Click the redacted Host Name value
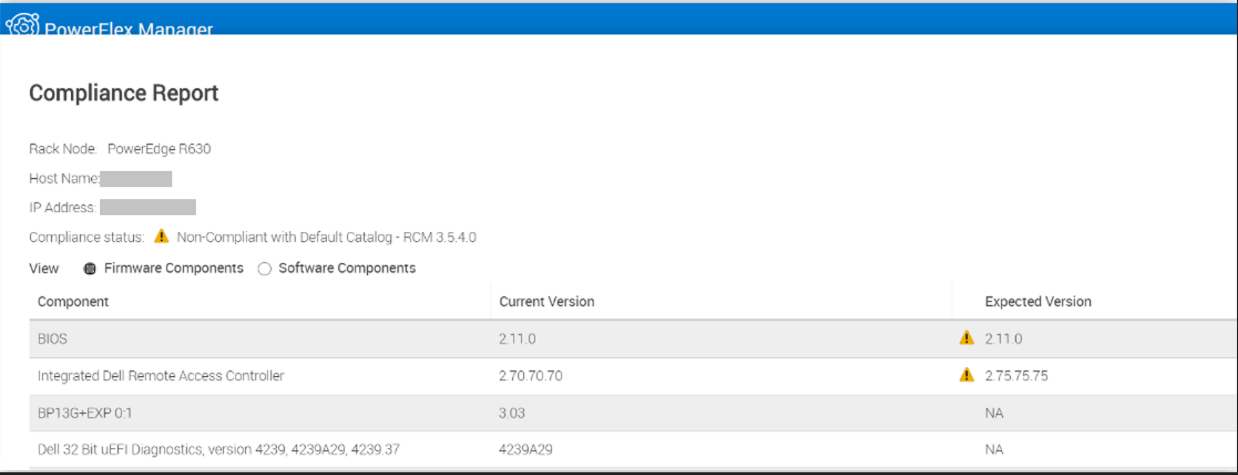The image size is (1238, 475). click(136, 179)
